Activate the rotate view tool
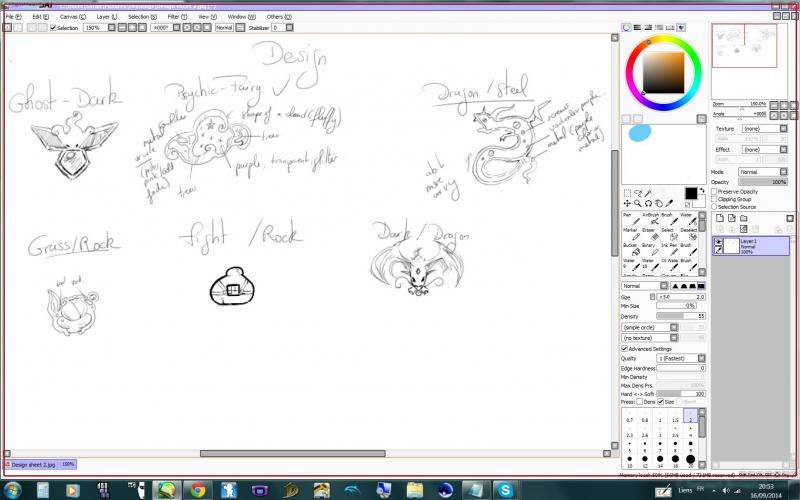800x500 pixels. click(648, 203)
